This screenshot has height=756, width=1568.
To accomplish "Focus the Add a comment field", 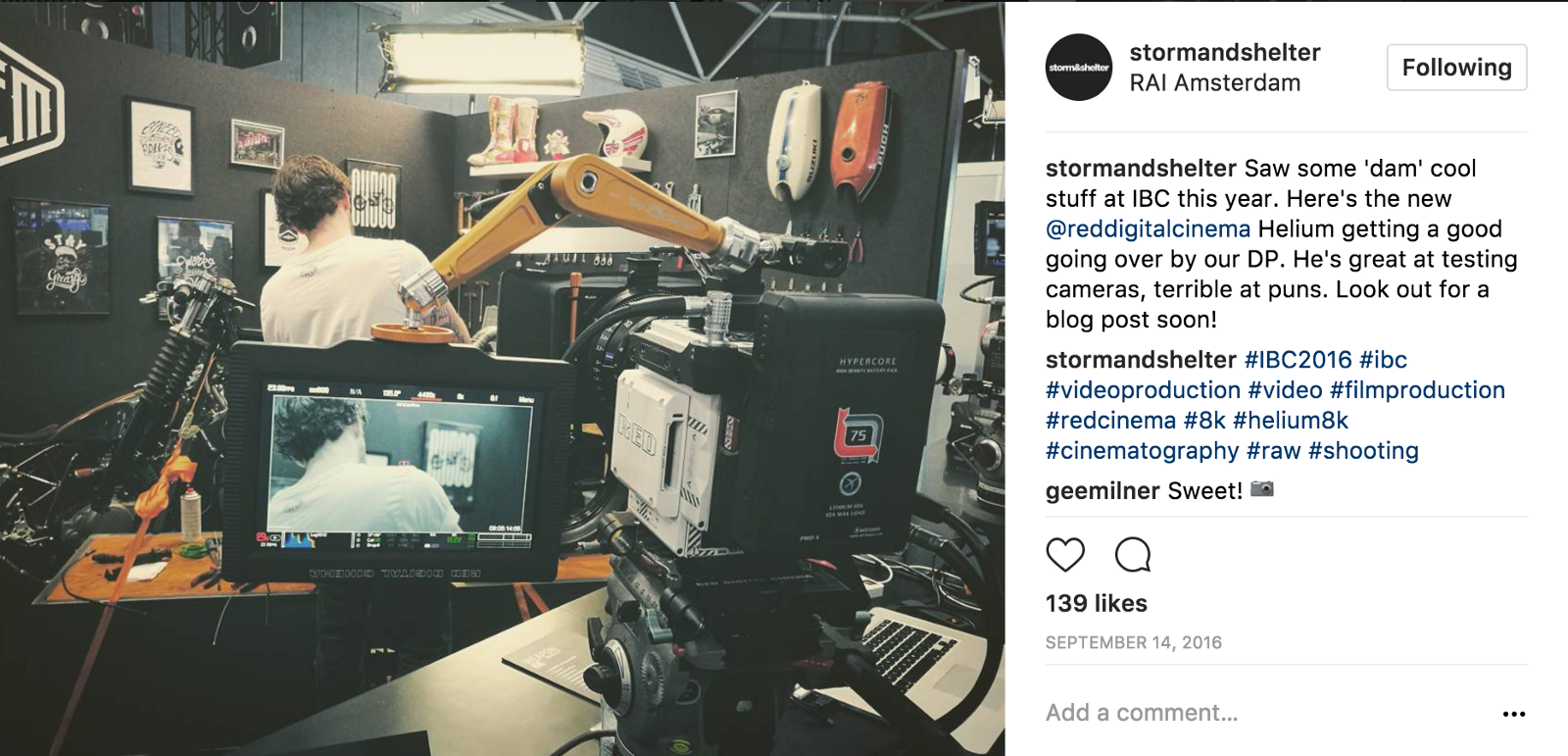I will [x=1264, y=713].
